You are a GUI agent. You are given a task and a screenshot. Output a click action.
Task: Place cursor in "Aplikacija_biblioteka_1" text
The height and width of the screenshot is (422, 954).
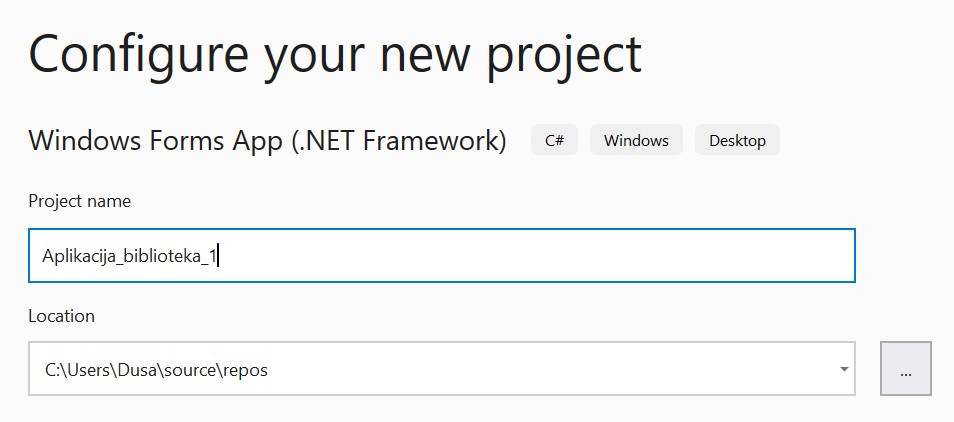click(x=129, y=257)
